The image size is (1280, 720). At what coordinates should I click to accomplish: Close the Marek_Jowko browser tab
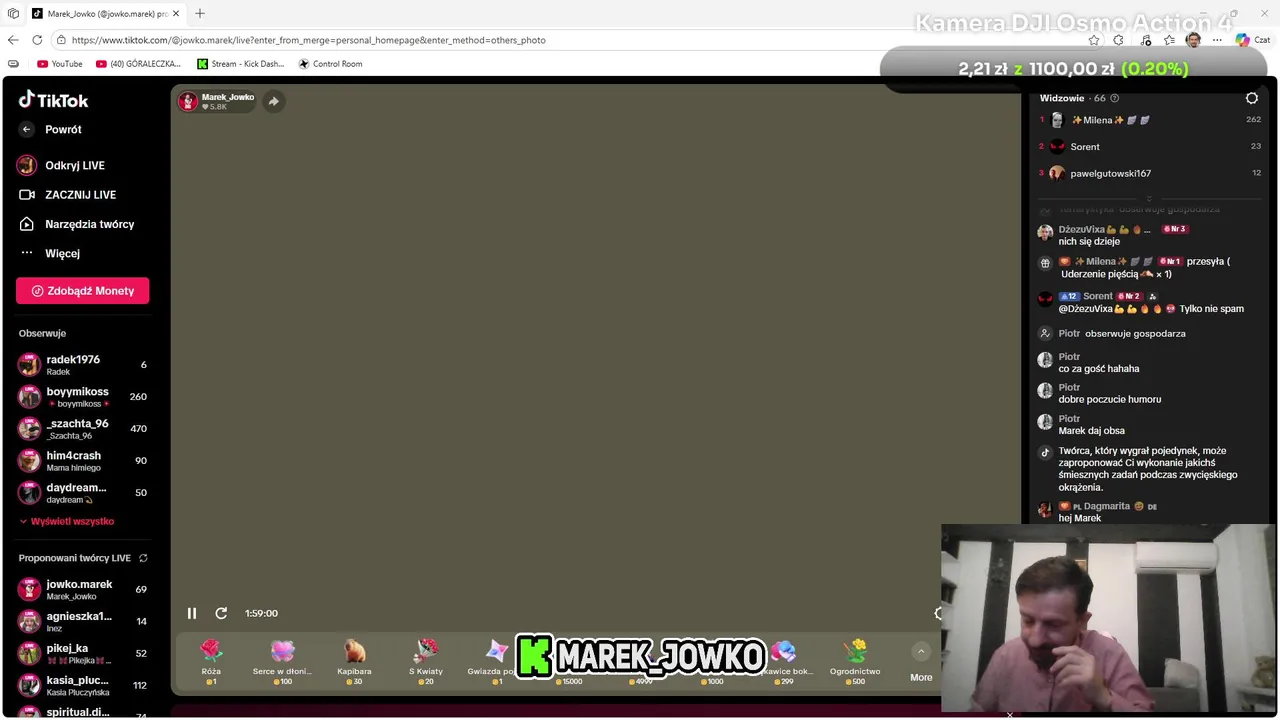(176, 14)
